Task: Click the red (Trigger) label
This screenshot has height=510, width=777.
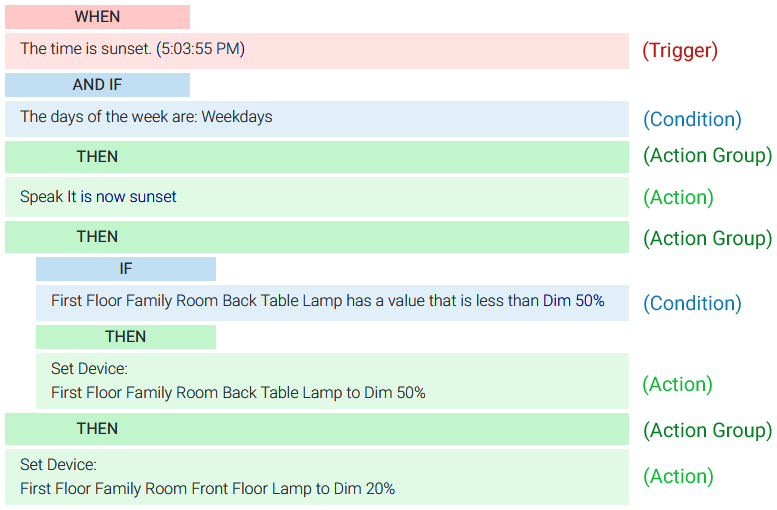Action: pyautogui.click(x=680, y=50)
